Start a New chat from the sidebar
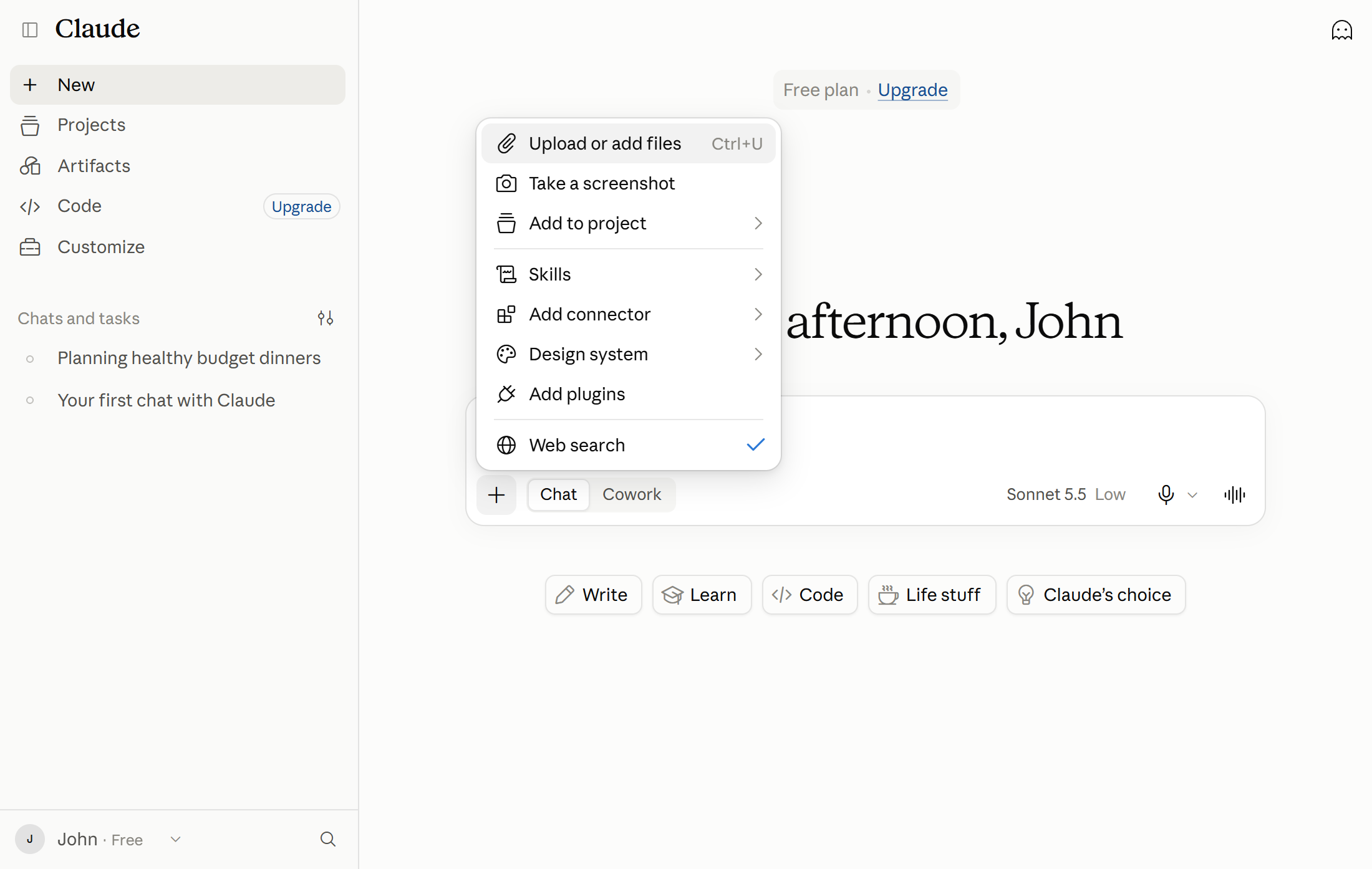The height and width of the screenshot is (869, 1372). click(178, 85)
